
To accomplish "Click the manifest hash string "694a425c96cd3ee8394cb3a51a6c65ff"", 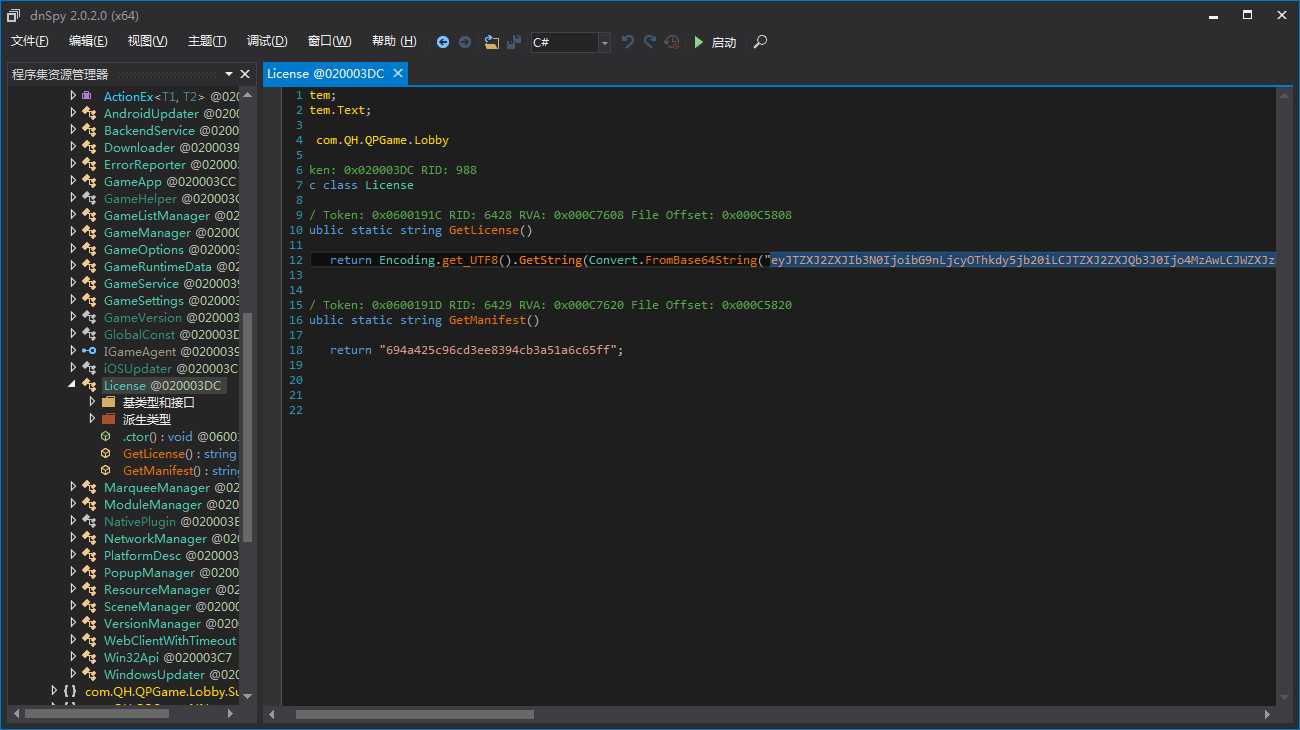I will pos(498,350).
